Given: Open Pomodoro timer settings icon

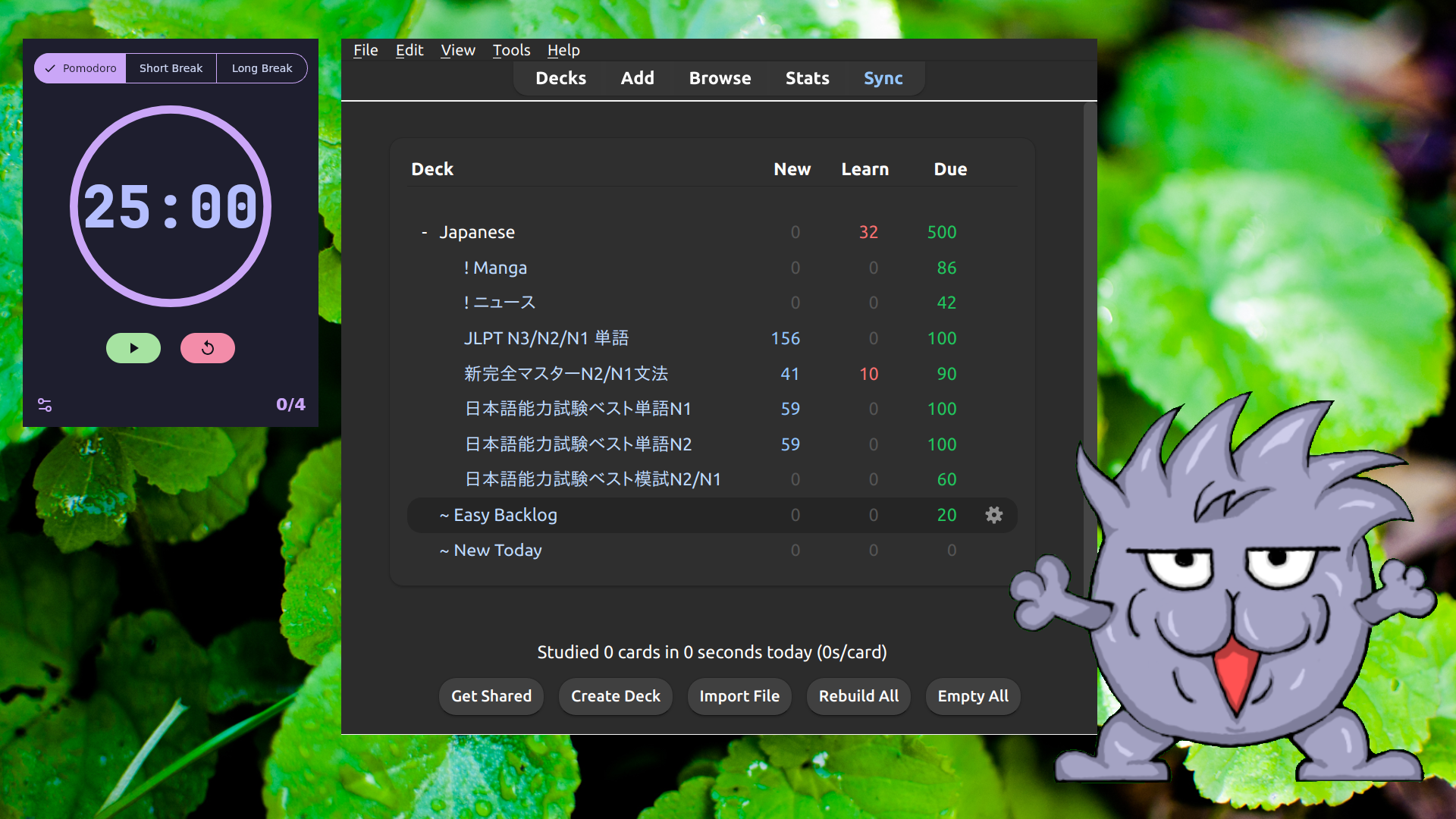Looking at the screenshot, I should 45,405.
